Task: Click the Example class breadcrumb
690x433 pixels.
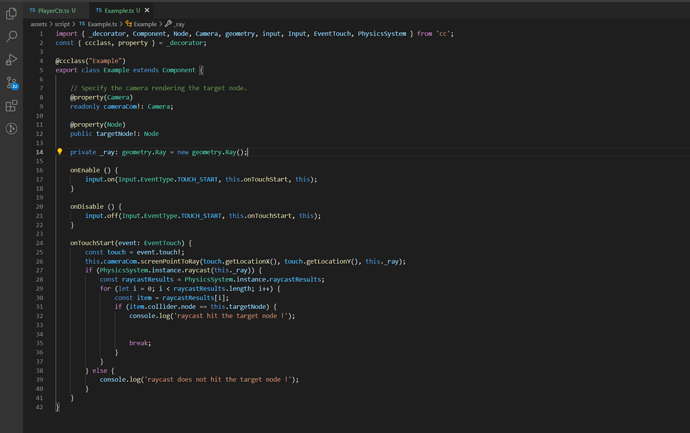Action: (x=145, y=23)
